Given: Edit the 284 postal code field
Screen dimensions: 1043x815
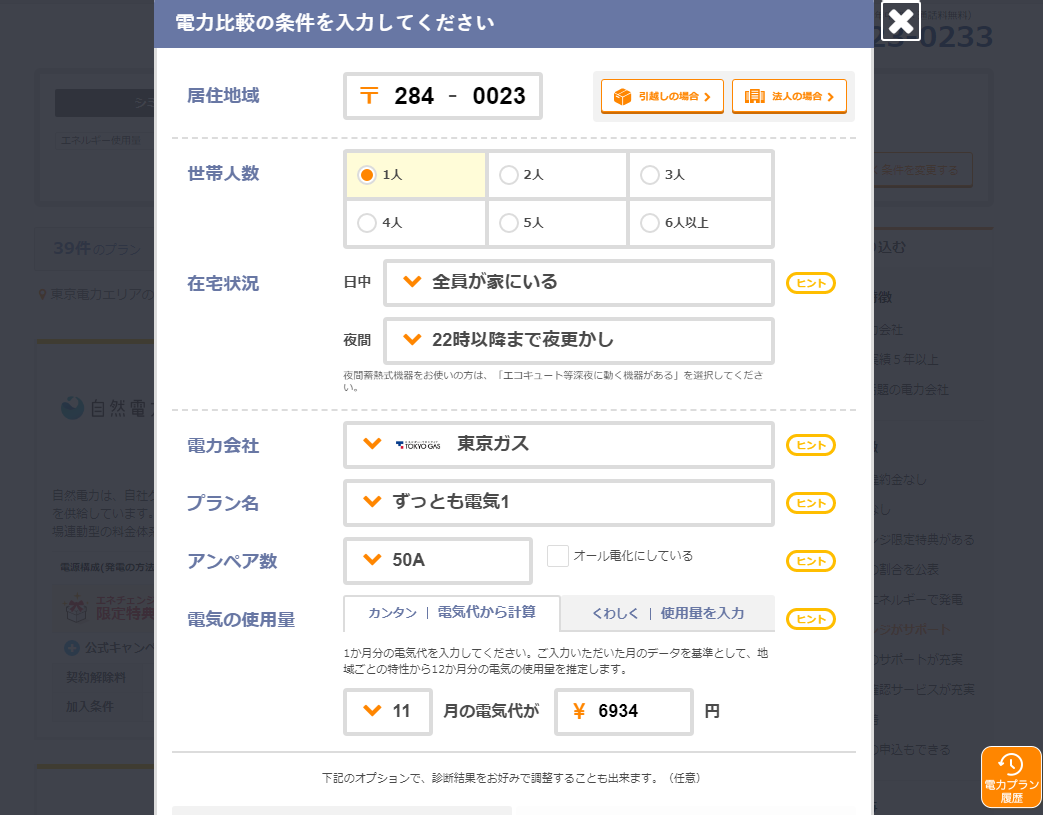Looking at the screenshot, I should click(x=414, y=96).
